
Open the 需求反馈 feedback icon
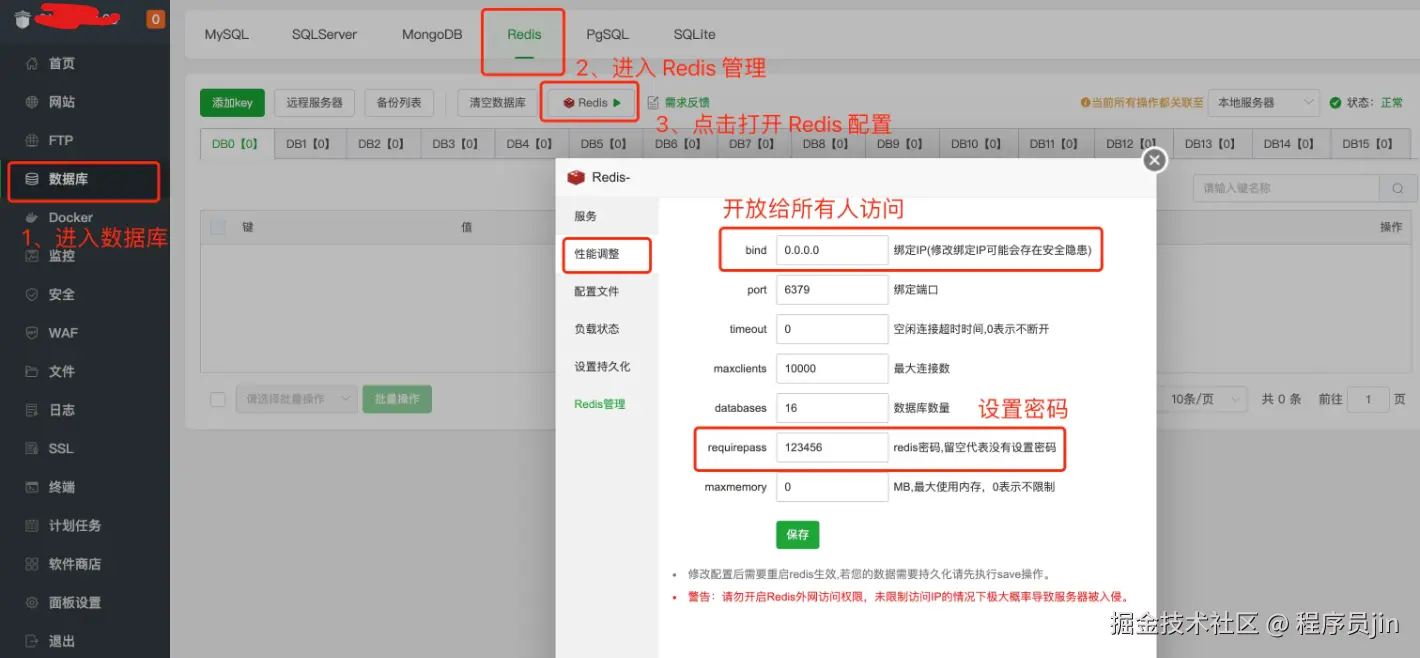(x=653, y=102)
